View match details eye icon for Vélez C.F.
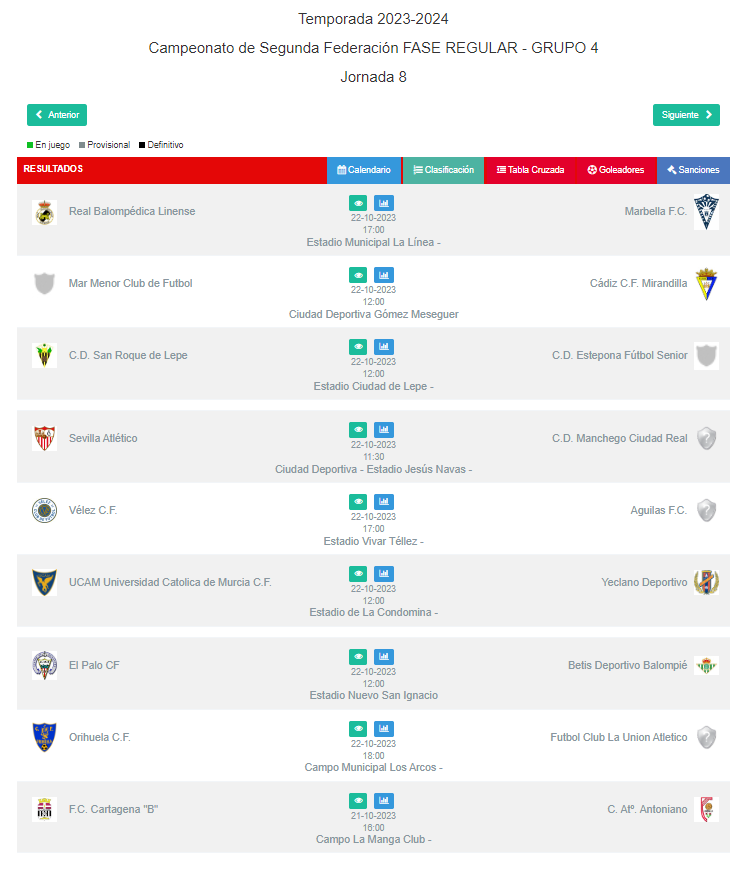750x871 pixels. 358,502
